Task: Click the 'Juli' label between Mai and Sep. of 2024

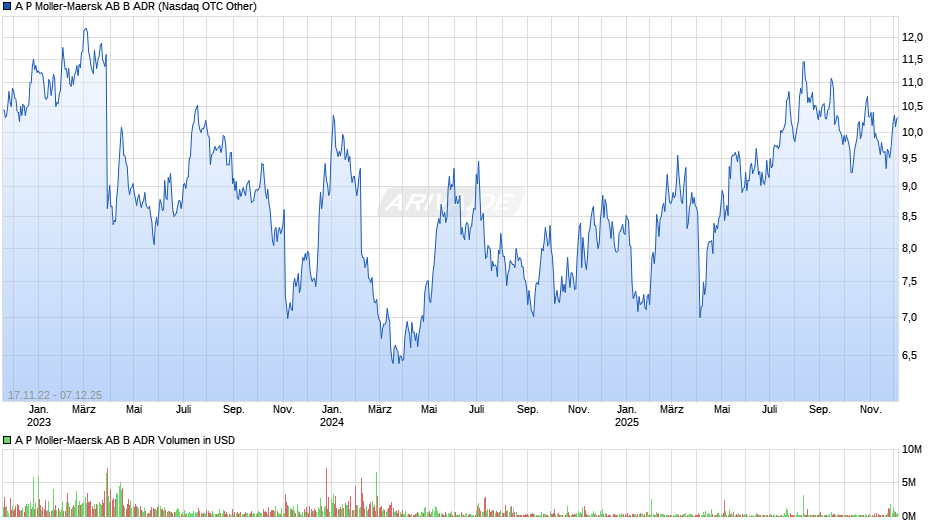Action: point(477,410)
